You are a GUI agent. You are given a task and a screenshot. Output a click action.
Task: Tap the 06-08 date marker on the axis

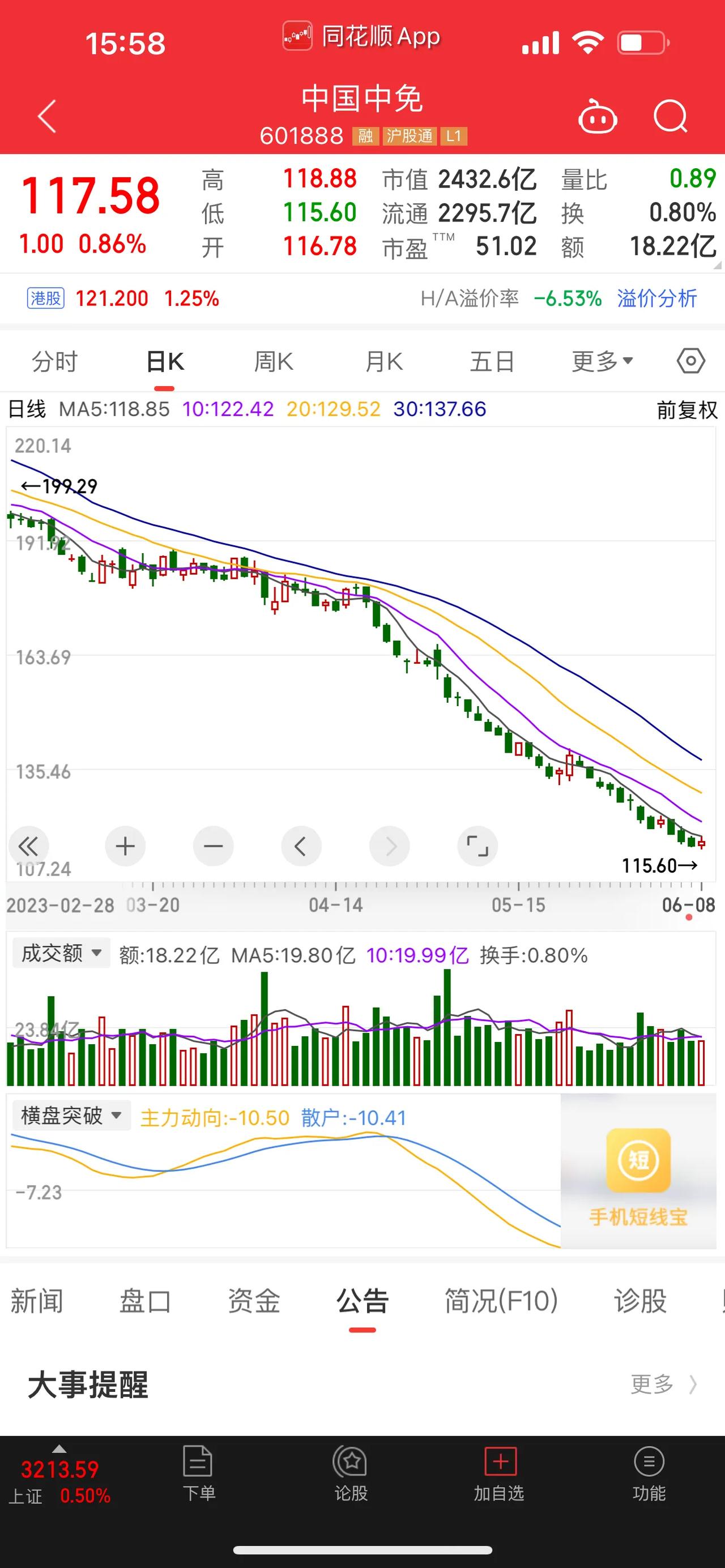tap(689, 905)
